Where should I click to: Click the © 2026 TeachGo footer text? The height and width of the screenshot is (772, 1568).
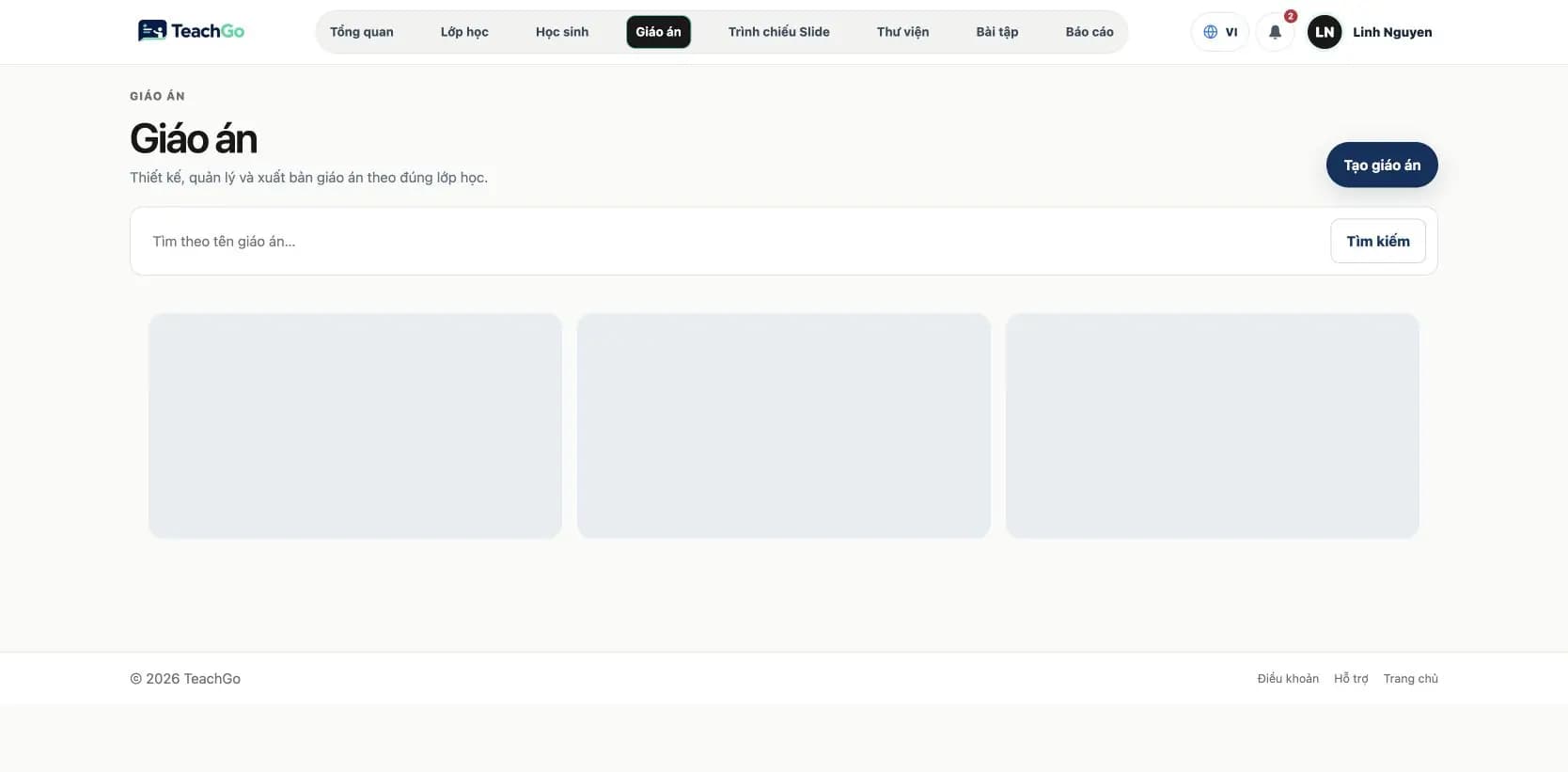pyautogui.click(x=185, y=679)
